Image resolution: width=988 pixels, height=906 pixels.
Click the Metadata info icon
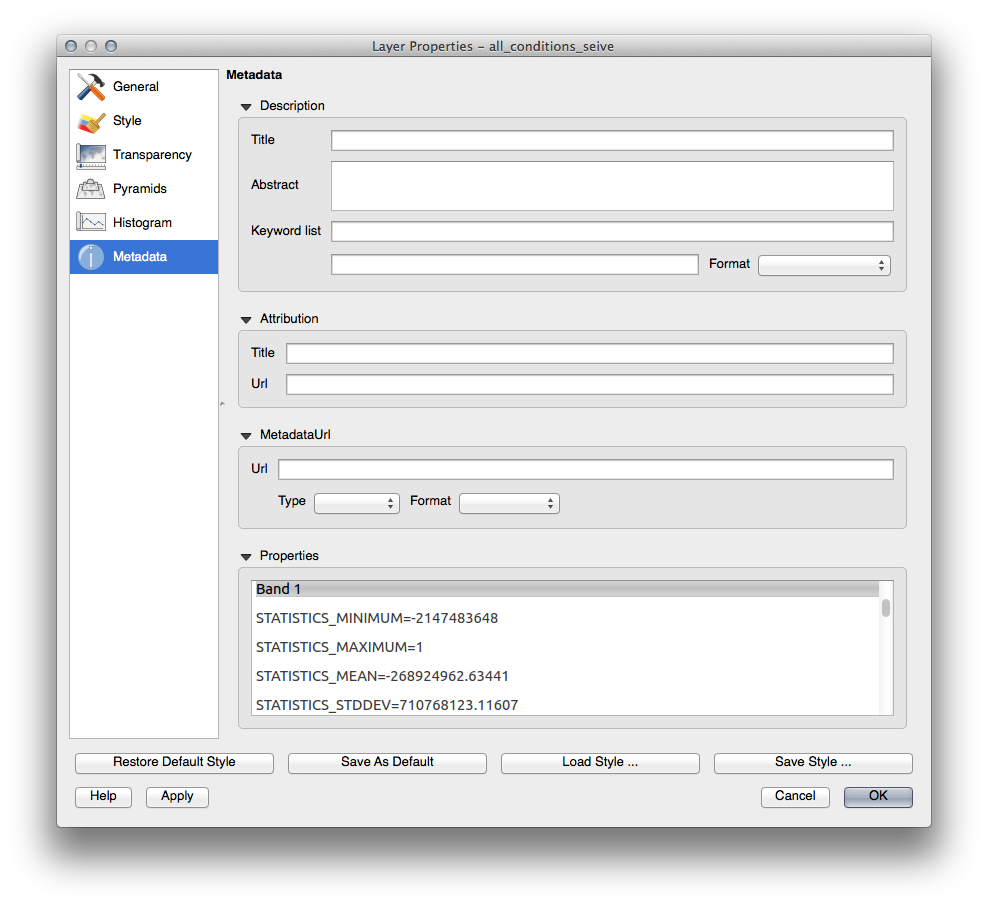[91, 257]
